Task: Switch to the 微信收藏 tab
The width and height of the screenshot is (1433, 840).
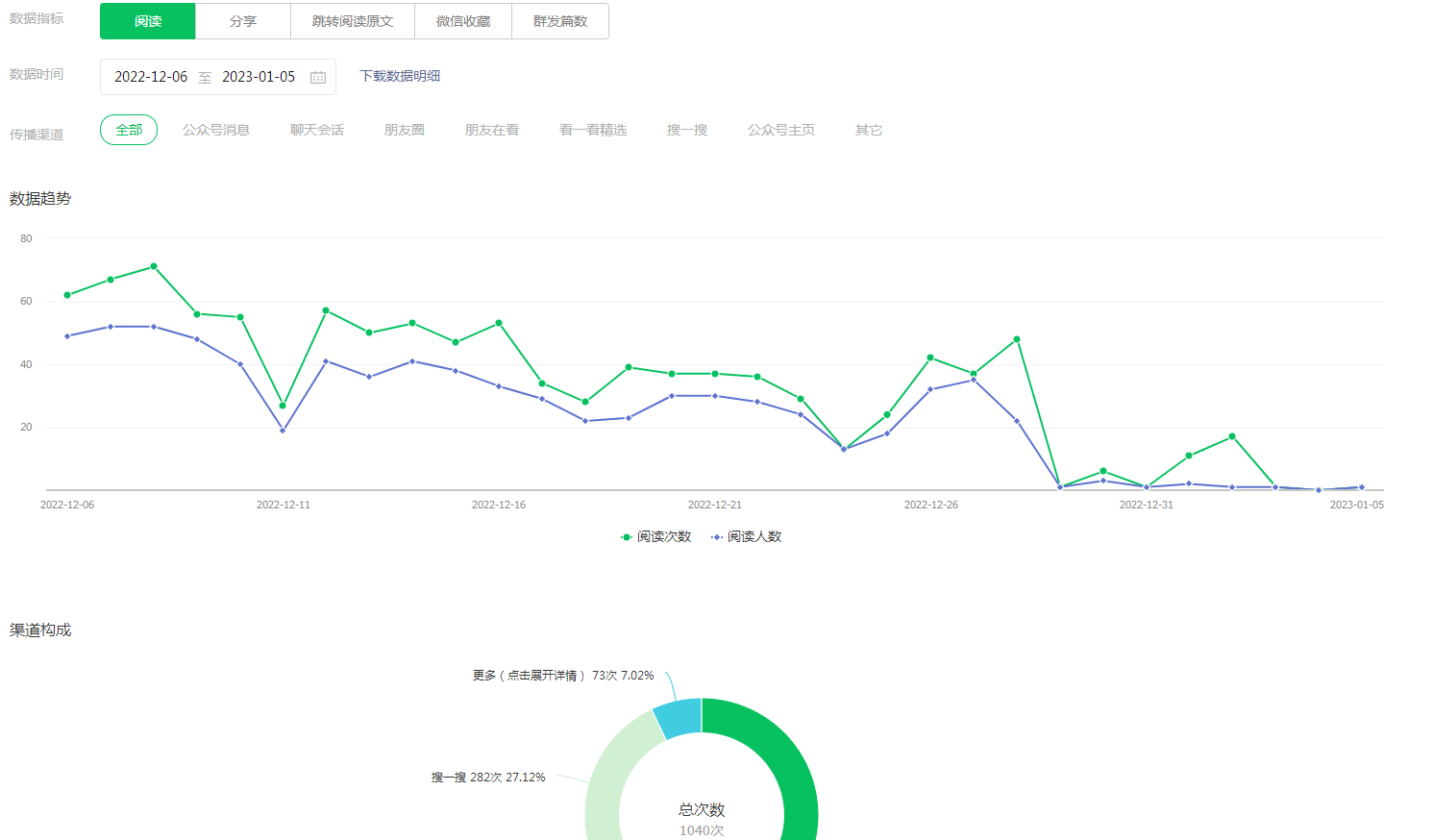Action: [463, 21]
